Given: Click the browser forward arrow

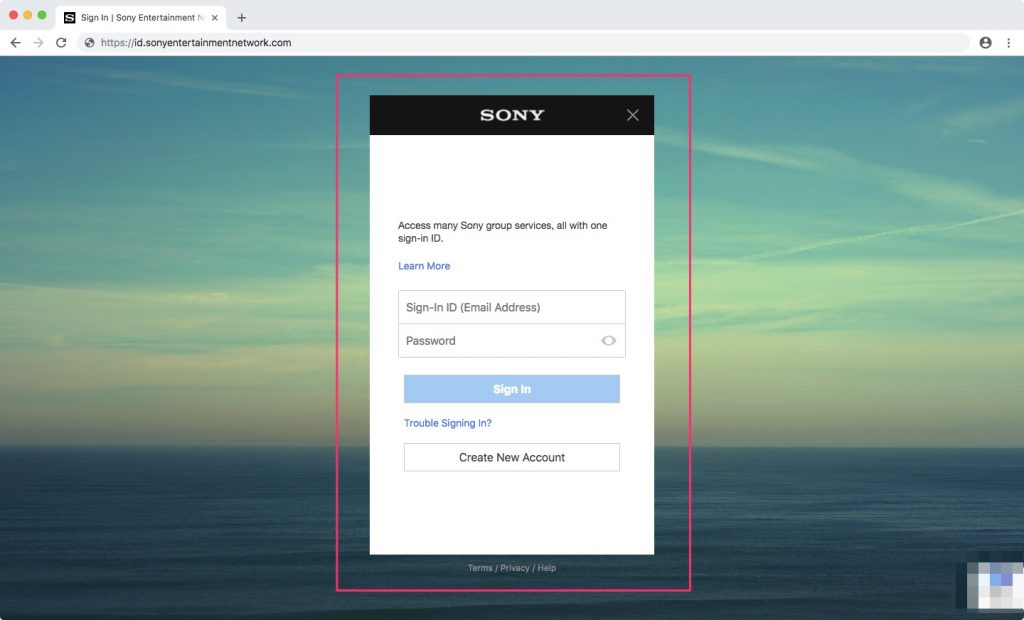Looking at the screenshot, I should click(38, 42).
